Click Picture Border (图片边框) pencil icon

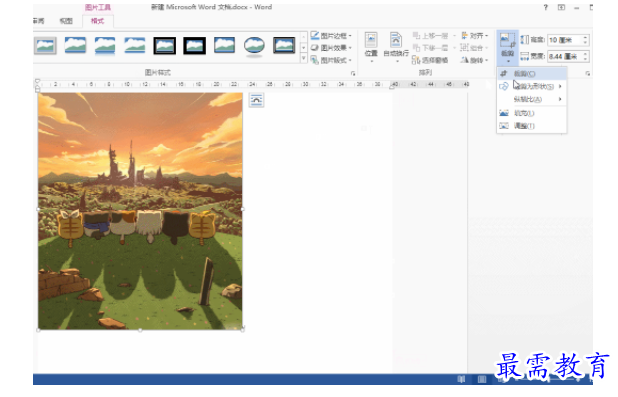[x=315, y=35]
